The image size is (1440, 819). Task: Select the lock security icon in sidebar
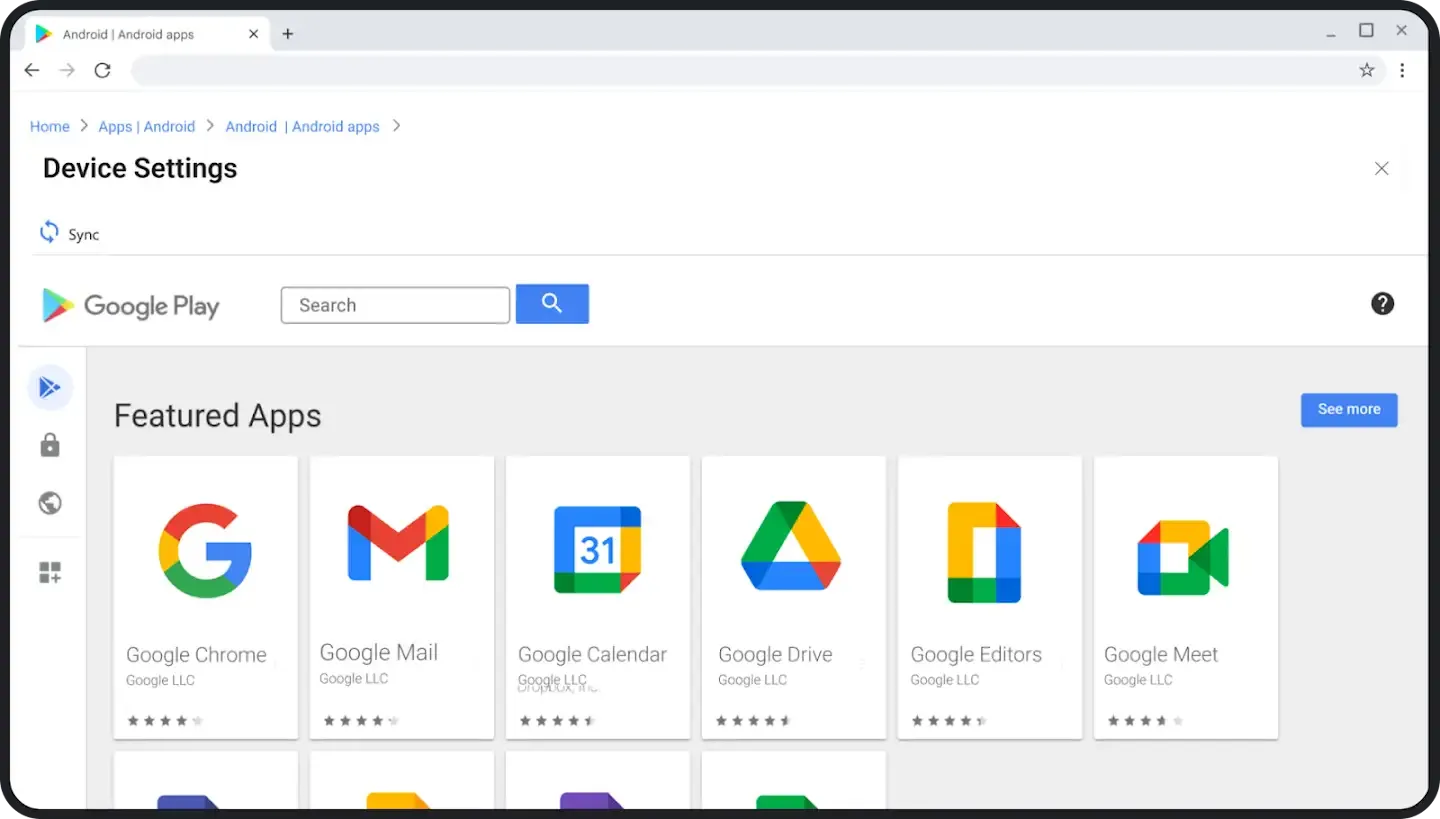coord(50,445)
